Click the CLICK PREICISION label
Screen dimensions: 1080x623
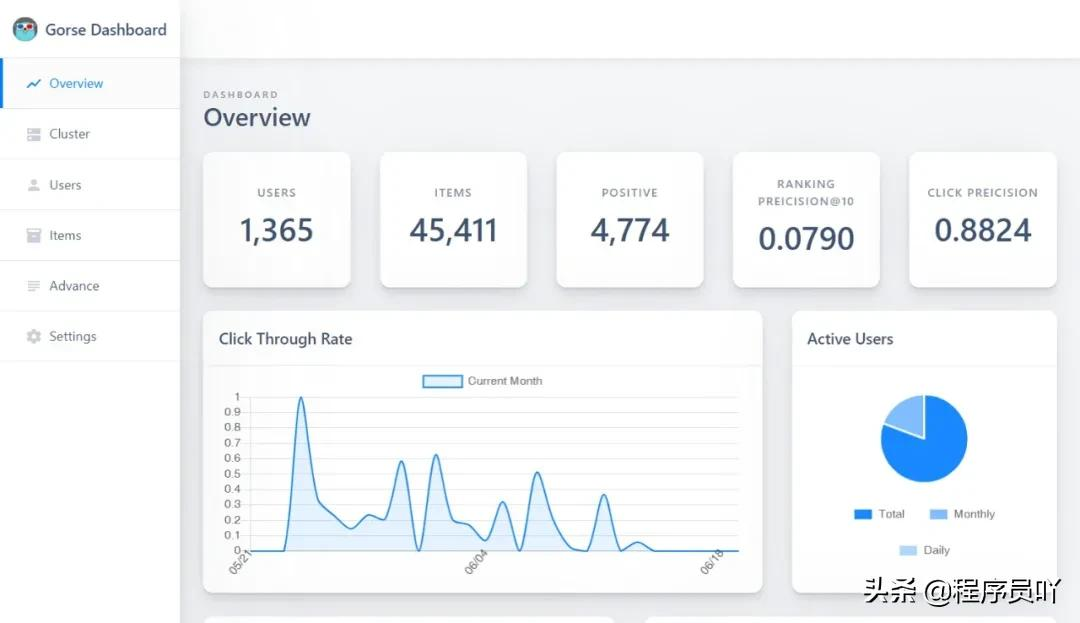[x=983, y=193]
